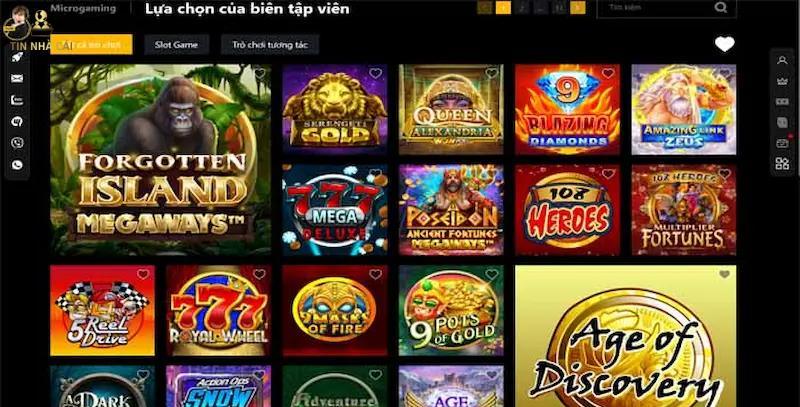This screenshot has width=800, height=407.
Task: Open the Forgotten Island Megaways game
Action: [x=161, y=160]
